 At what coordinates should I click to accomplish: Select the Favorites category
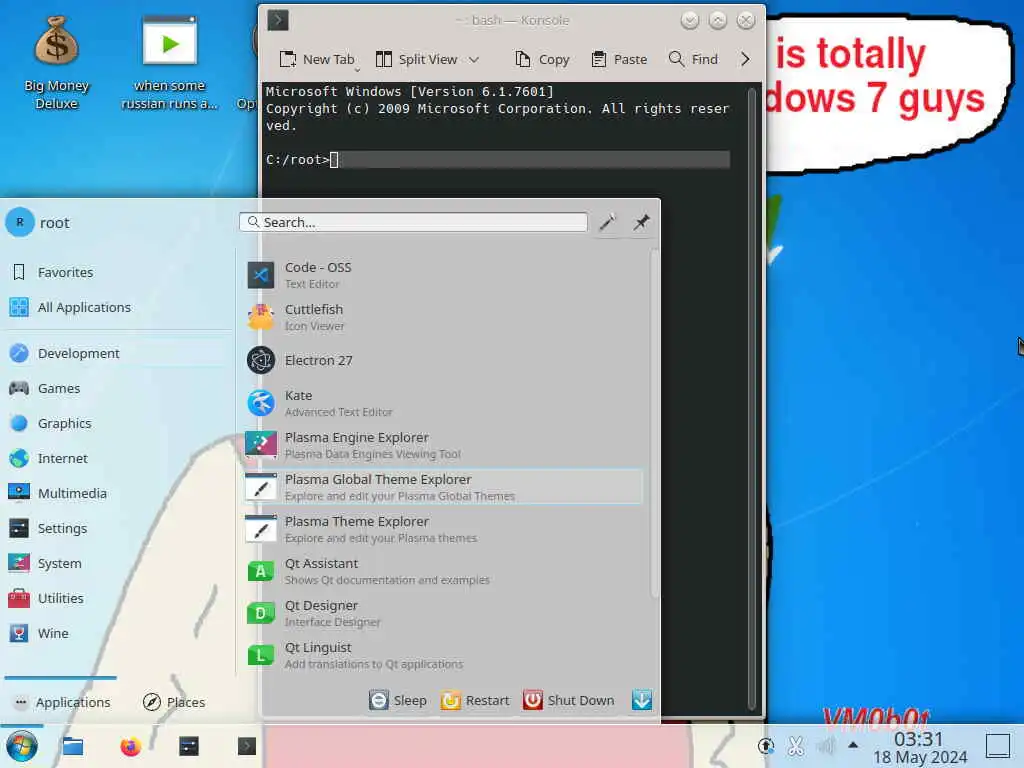point(118,272)
